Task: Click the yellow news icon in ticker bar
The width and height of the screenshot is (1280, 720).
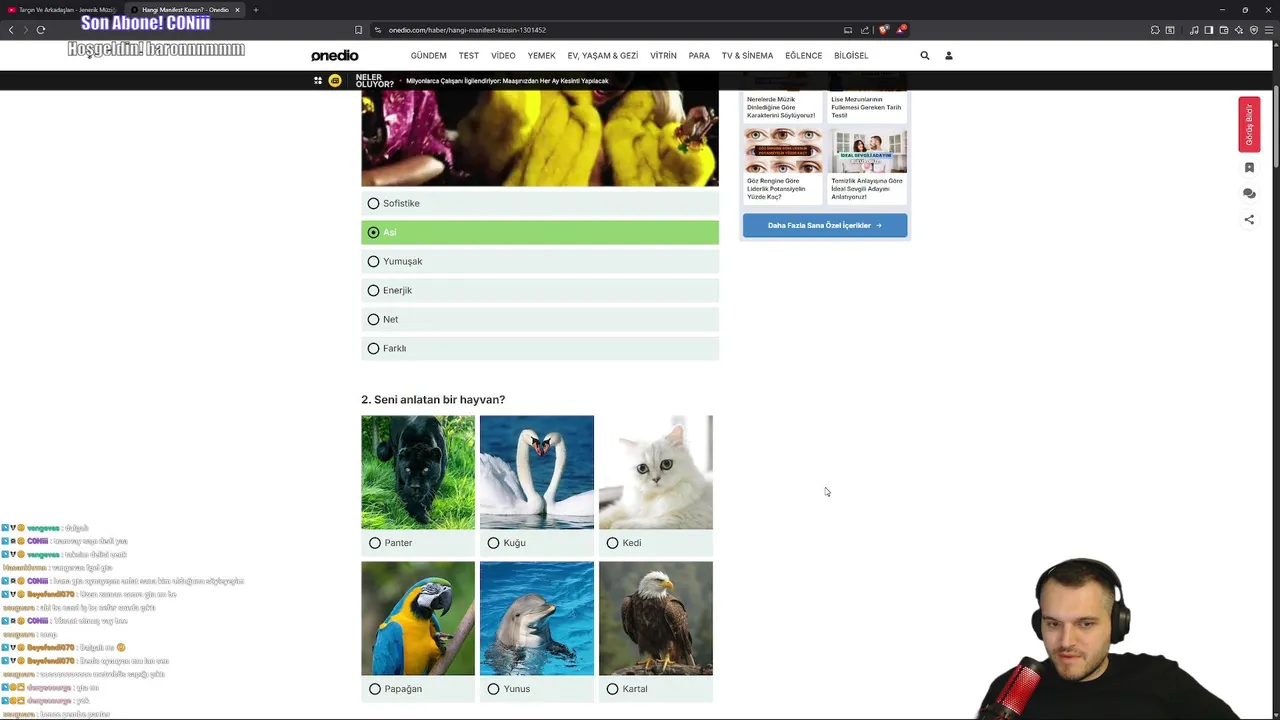Action: pyautogui.click(x=335, y=81)
